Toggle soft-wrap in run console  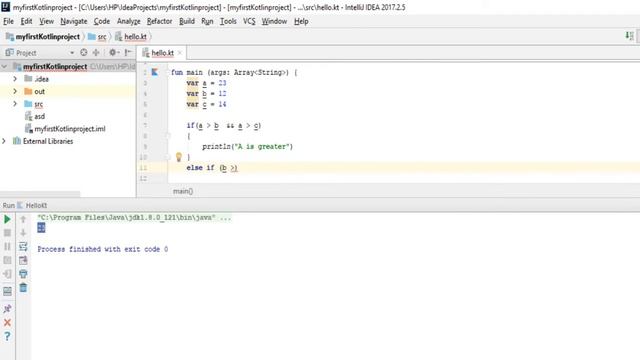pyautogui.click(x=23, y=247)
